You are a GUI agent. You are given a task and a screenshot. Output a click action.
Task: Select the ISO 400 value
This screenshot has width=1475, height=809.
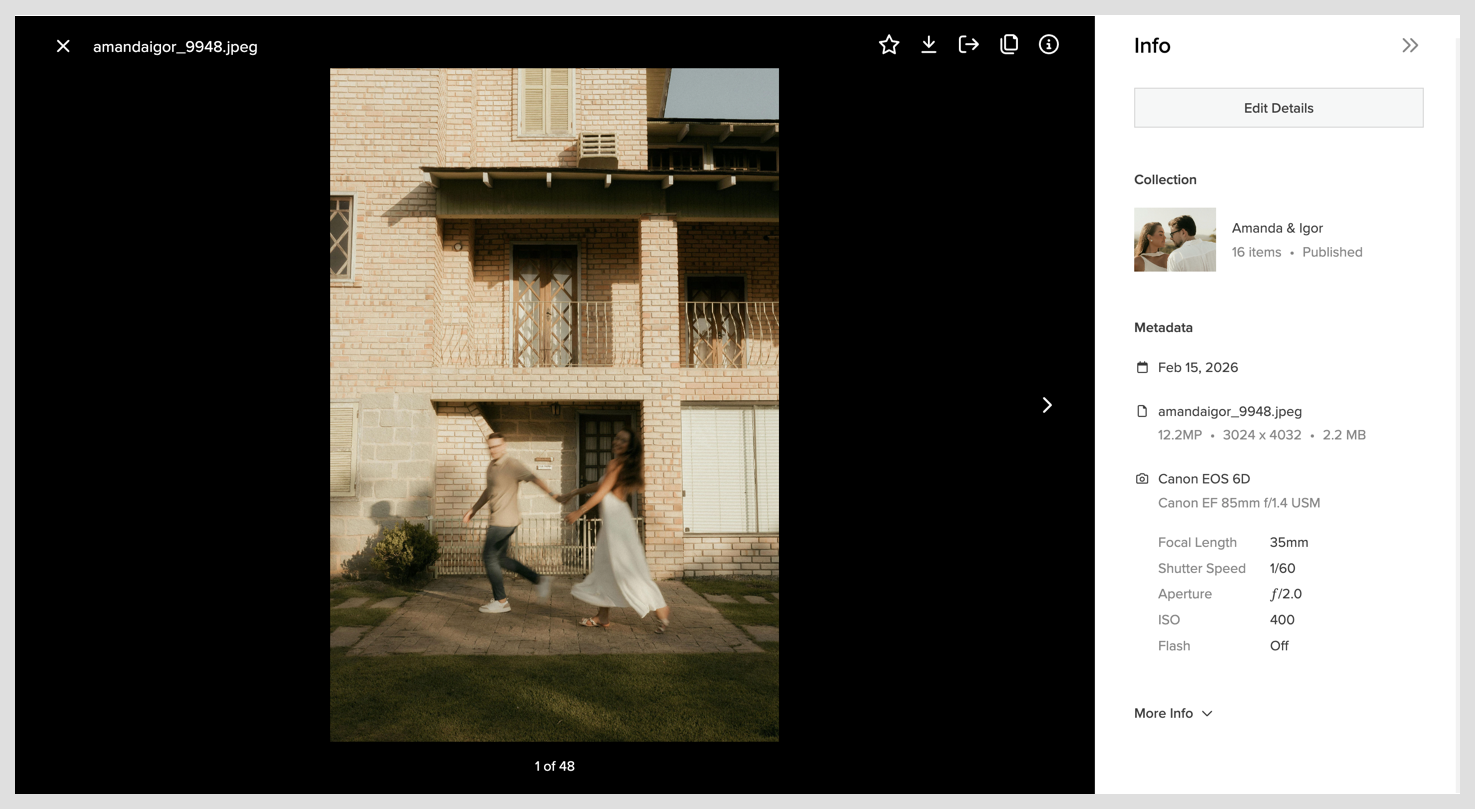[1282, 619]
